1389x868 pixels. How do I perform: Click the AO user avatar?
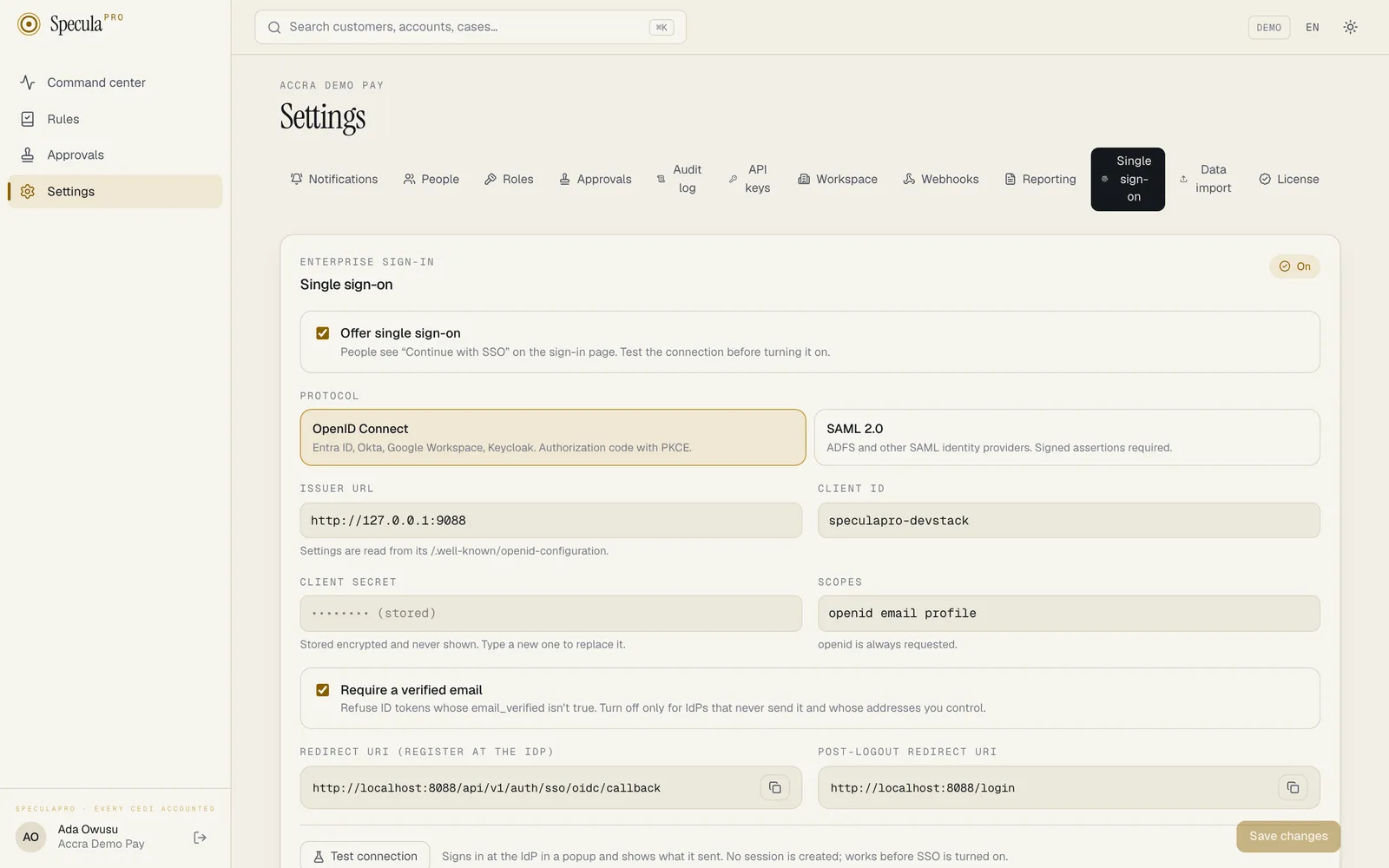(31, 837)
